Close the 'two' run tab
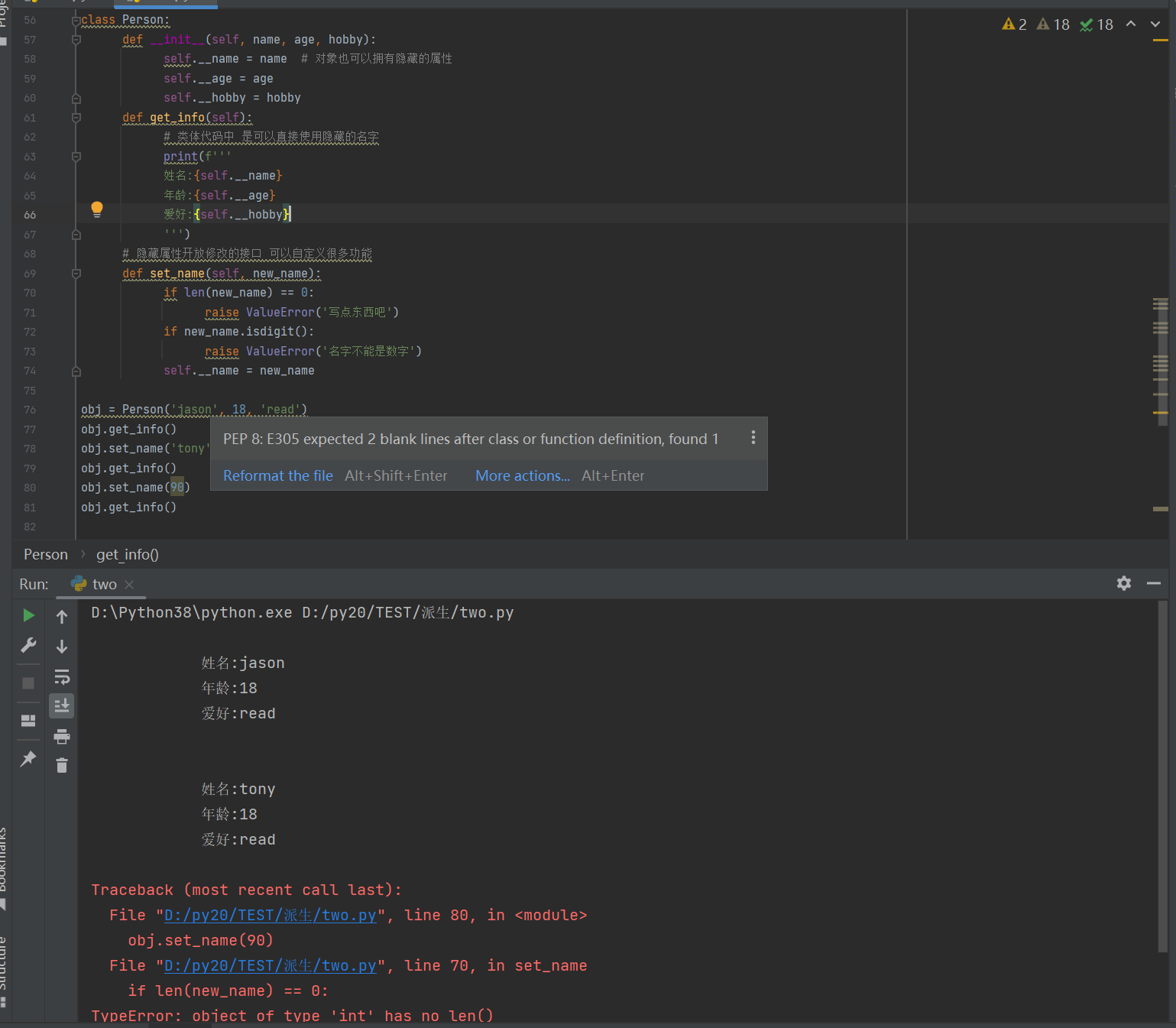 pos(129,585)
